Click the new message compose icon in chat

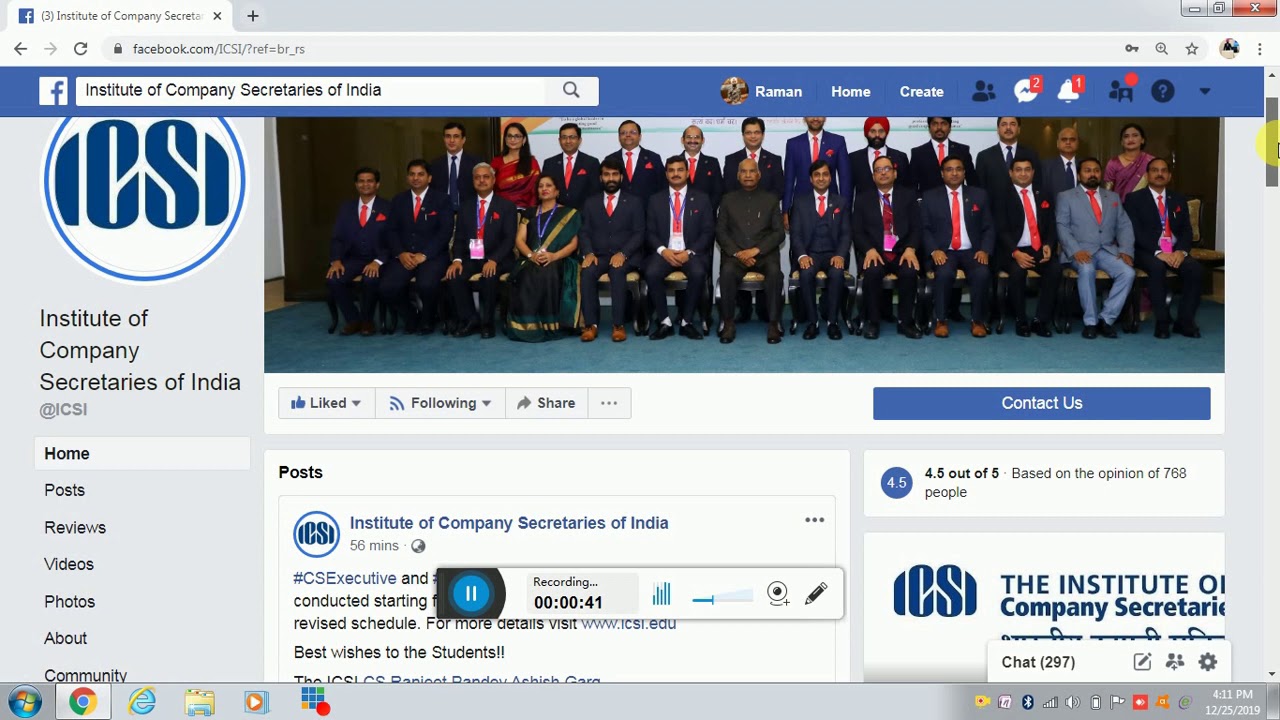point(1142,662)
